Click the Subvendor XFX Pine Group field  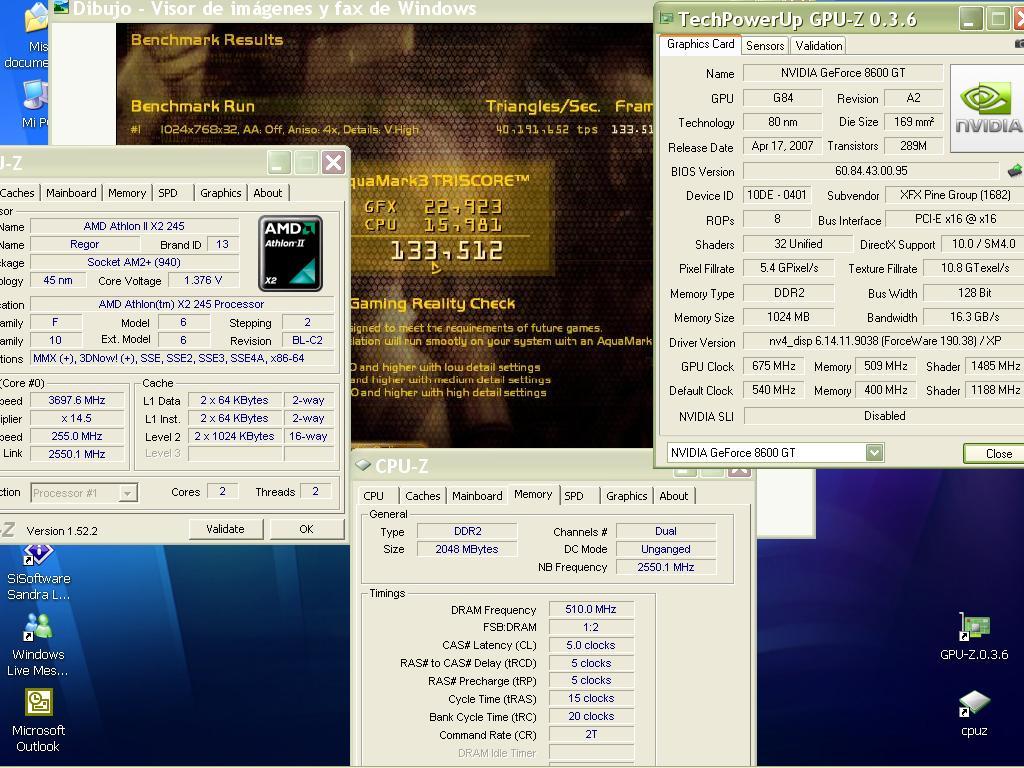click(955, 195)
